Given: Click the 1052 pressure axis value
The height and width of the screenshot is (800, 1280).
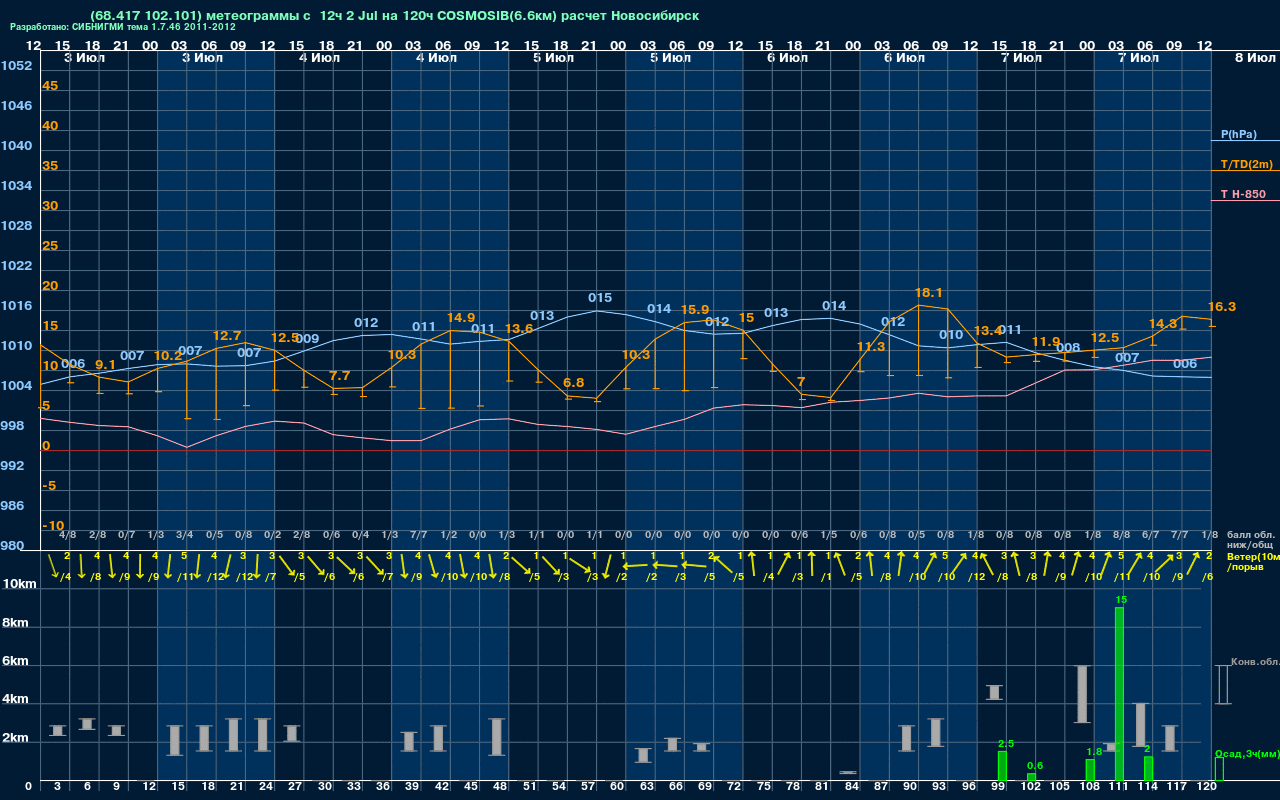Looking at the screenshot, I should click(x=16, y=66).
